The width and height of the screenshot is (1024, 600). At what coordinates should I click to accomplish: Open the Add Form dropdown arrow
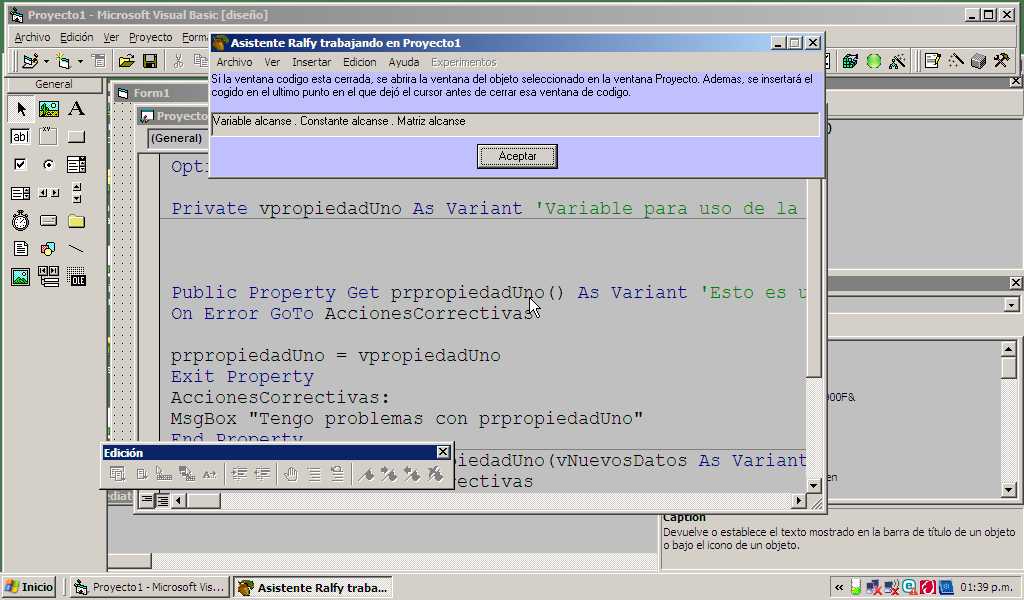80,61
